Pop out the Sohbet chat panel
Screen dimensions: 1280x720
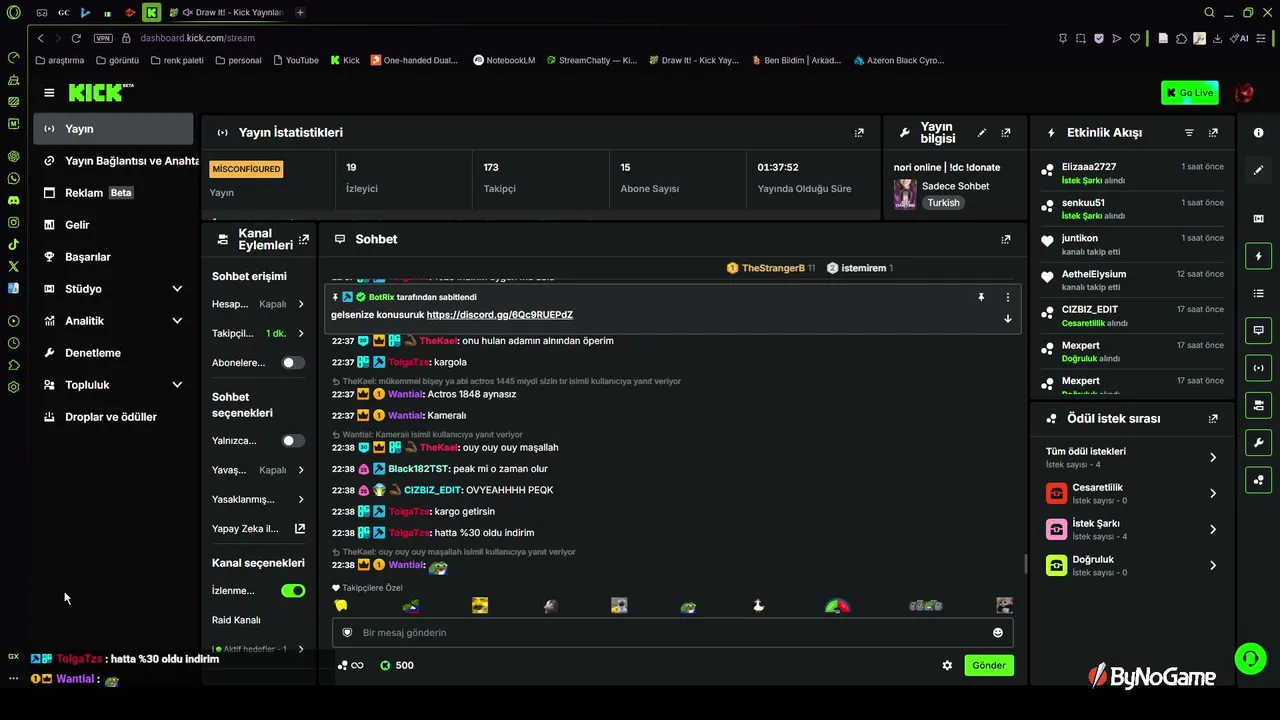(1006, 239)
